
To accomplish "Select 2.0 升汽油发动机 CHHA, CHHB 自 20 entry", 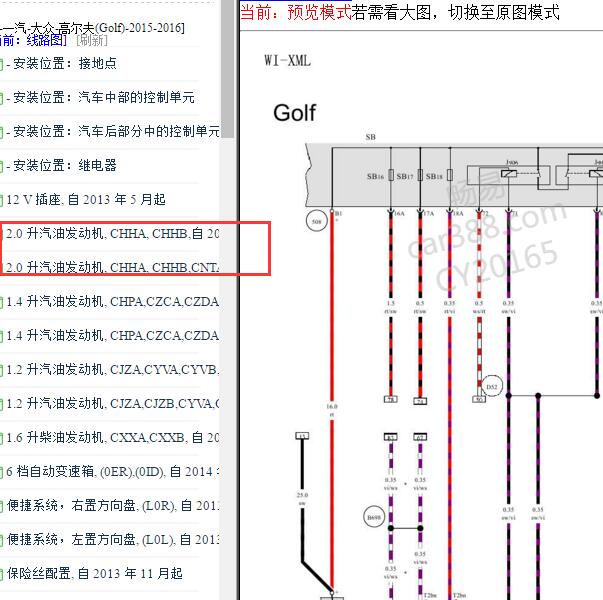I will 112,233.
